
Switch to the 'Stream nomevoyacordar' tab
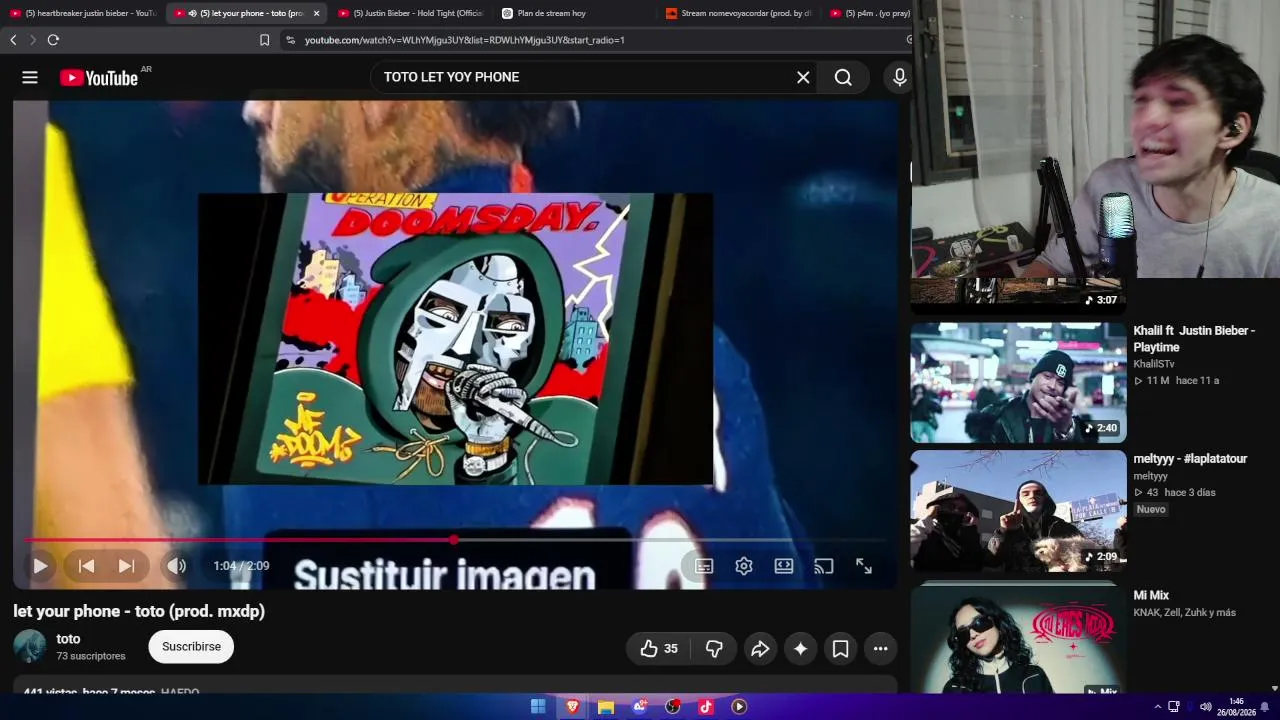click(x=738, y=13)
